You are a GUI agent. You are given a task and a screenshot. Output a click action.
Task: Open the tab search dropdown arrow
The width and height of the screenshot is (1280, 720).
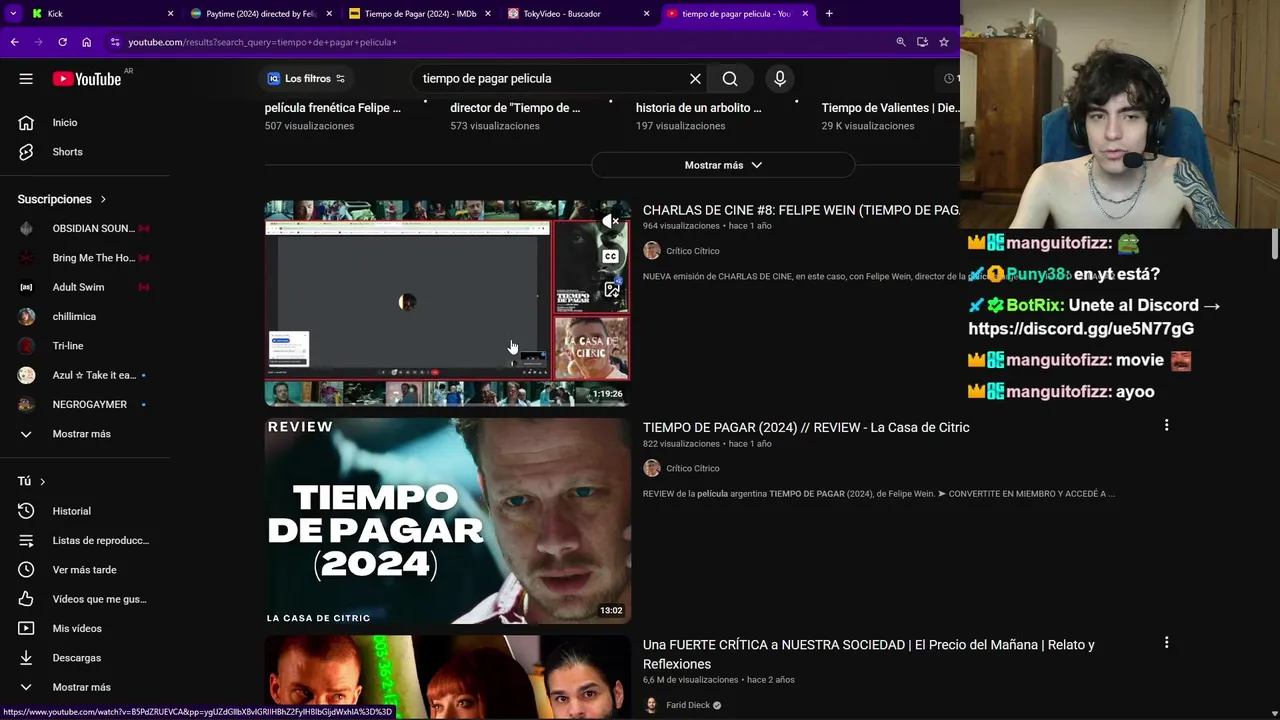(13, 14)
